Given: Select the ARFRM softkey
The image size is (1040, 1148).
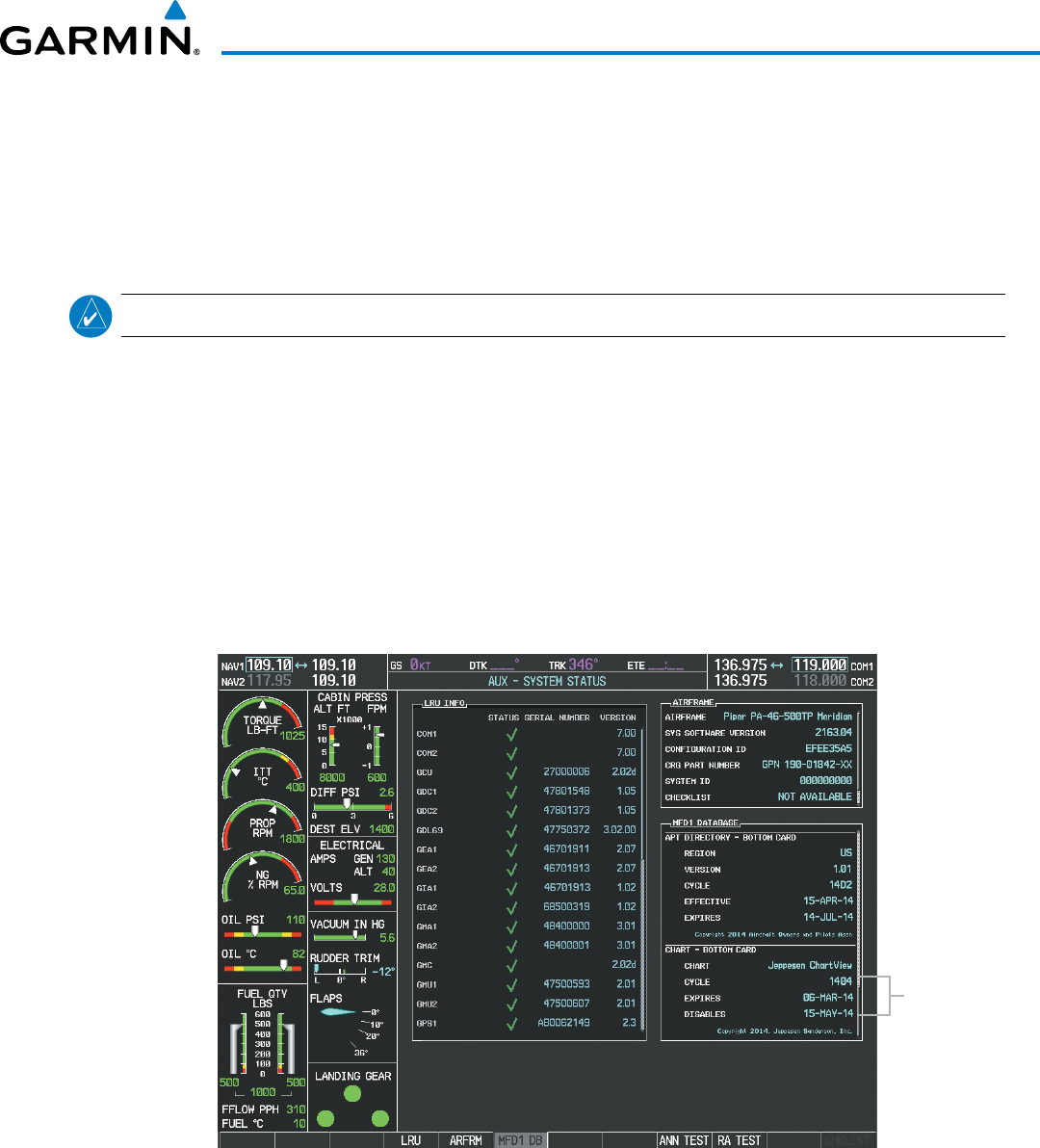Looking at the screenshot, I should (x=465, y=1140).
